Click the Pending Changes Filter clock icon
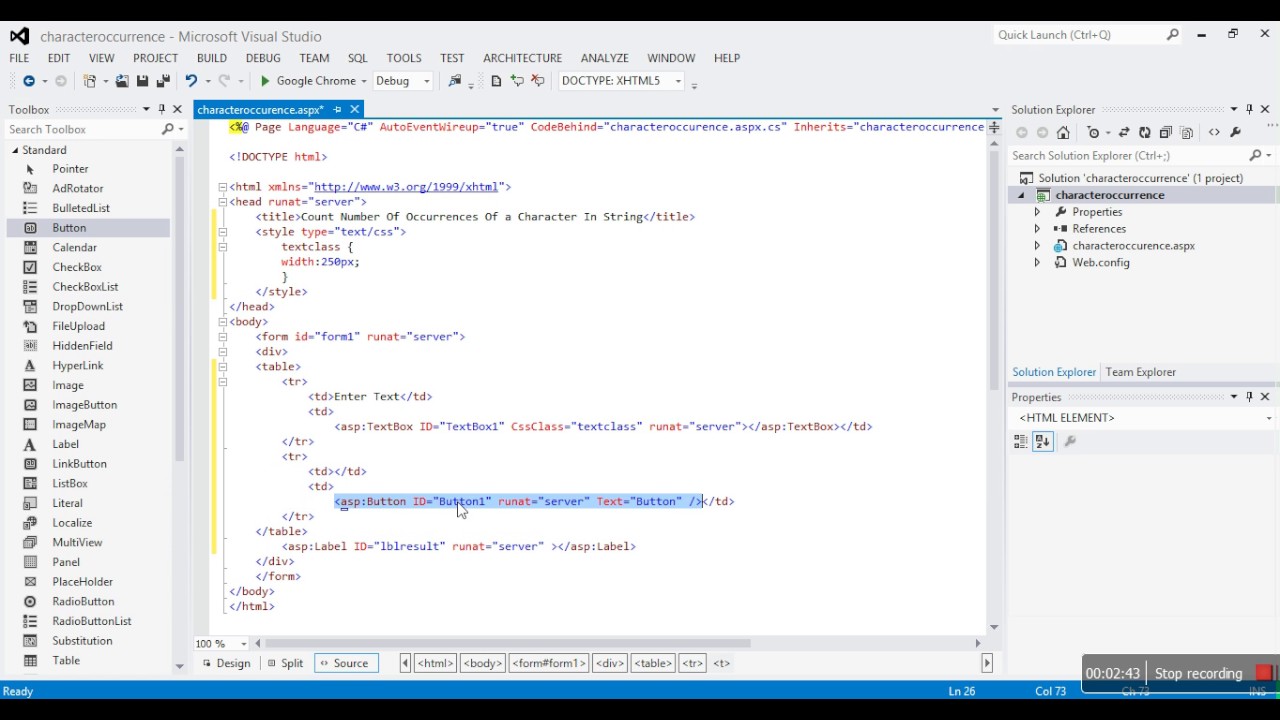The width and height of the screenshot is (1280, 720). [x=1093, y=133]
